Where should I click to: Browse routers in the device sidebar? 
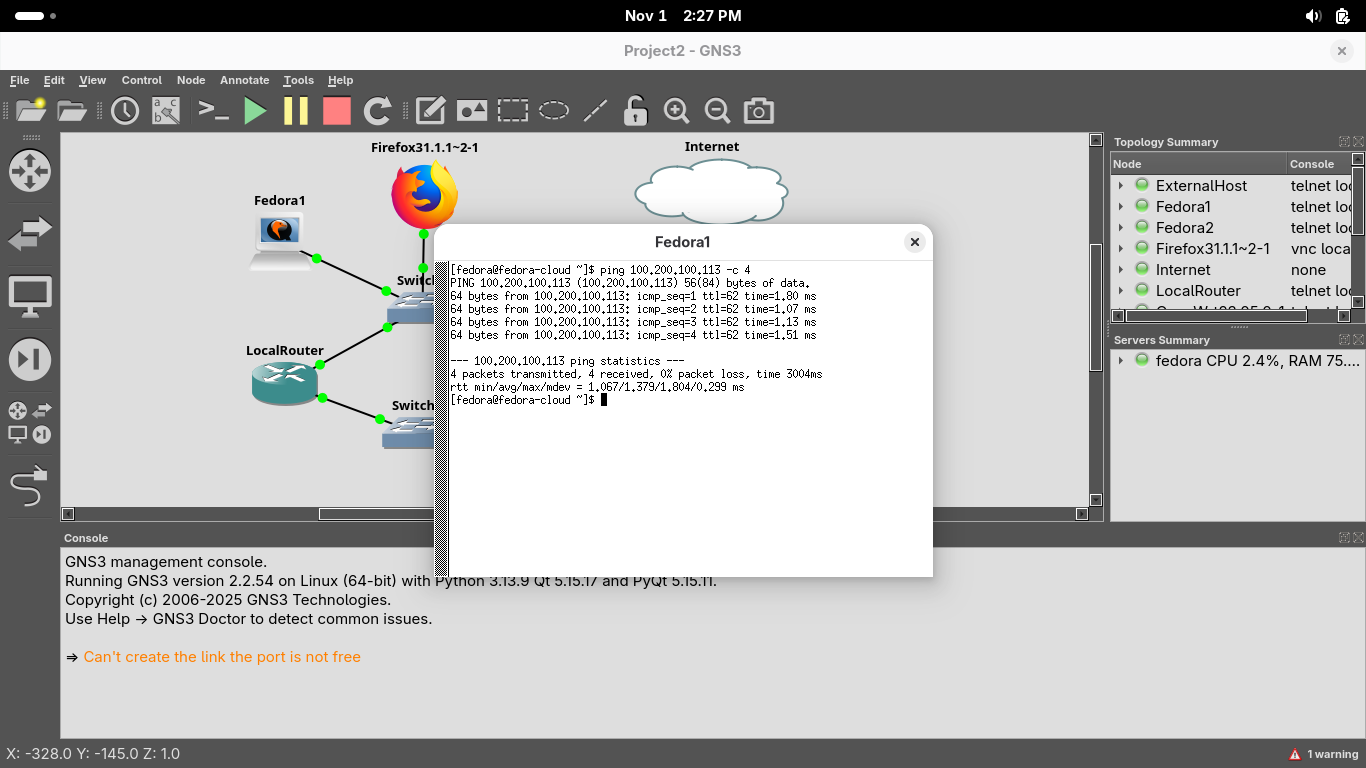tap(29, 170)
